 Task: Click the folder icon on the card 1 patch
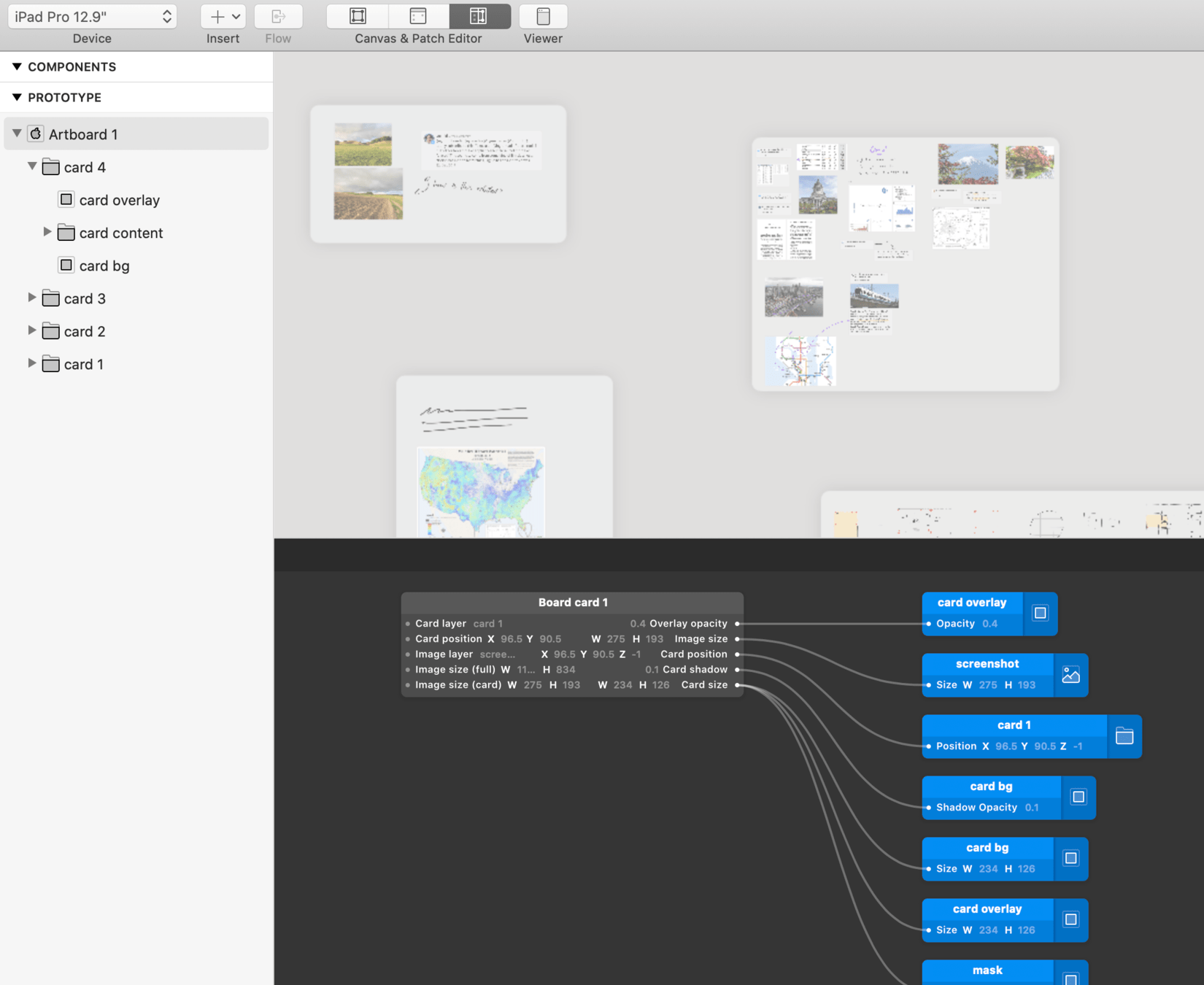(1124, 736)
